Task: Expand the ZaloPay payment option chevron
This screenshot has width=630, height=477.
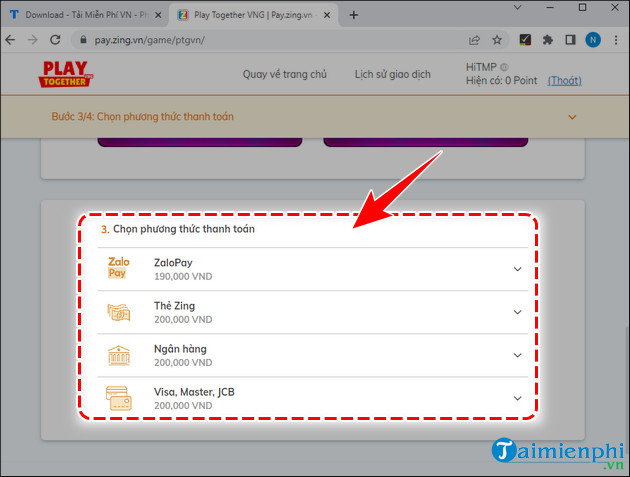Action: click(518, 269)
